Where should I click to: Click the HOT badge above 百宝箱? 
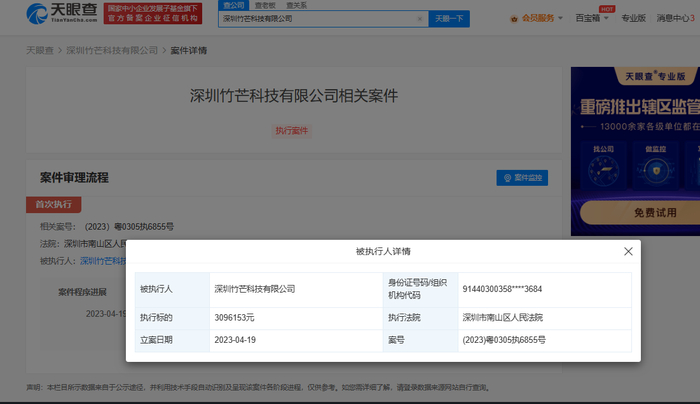607,9
